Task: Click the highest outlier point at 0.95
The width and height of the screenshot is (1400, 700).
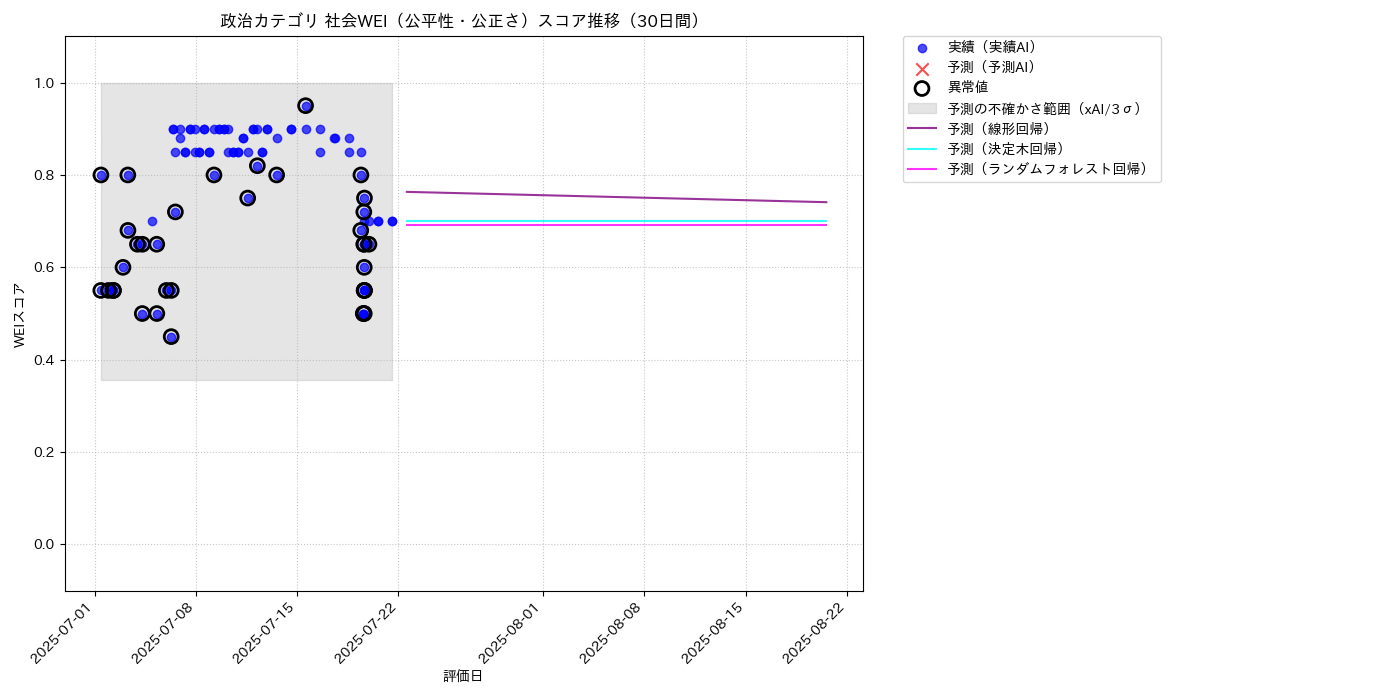Action: (x=306, y=106)
